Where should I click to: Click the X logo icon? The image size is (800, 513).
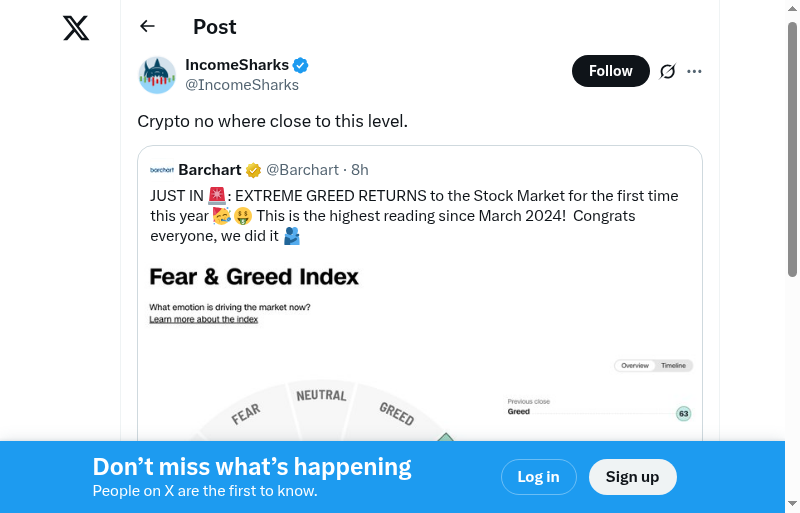(76, 28)
